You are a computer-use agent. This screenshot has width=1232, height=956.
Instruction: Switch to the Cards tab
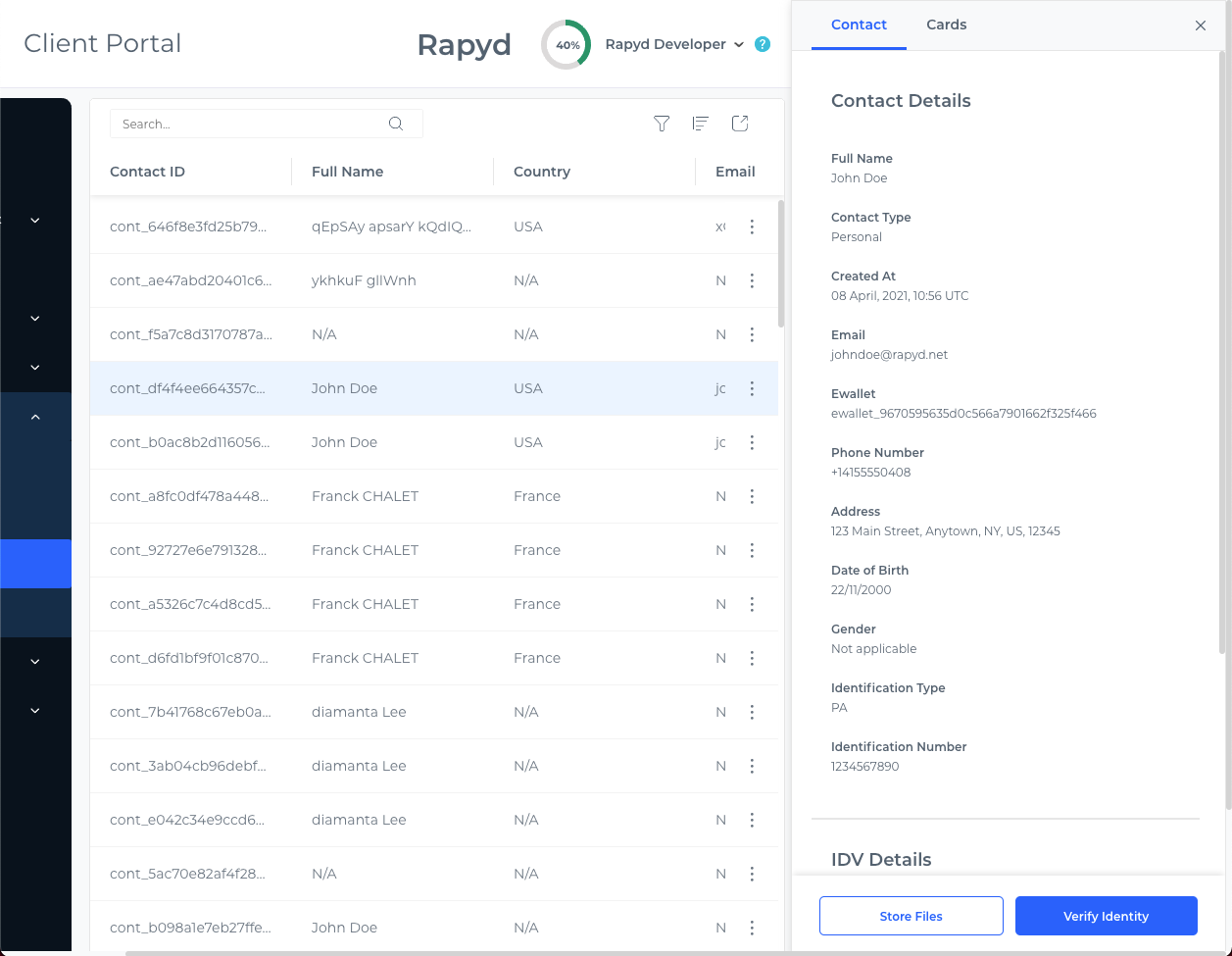click(x=947, y=25)
